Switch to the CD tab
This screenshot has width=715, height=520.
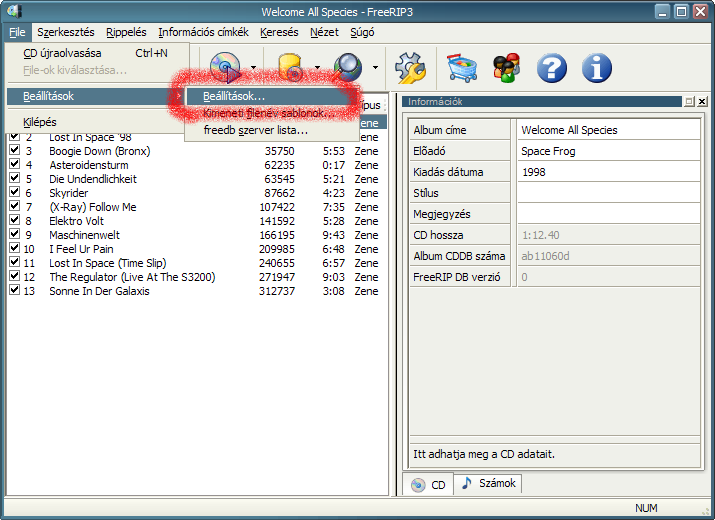point(428,484)
